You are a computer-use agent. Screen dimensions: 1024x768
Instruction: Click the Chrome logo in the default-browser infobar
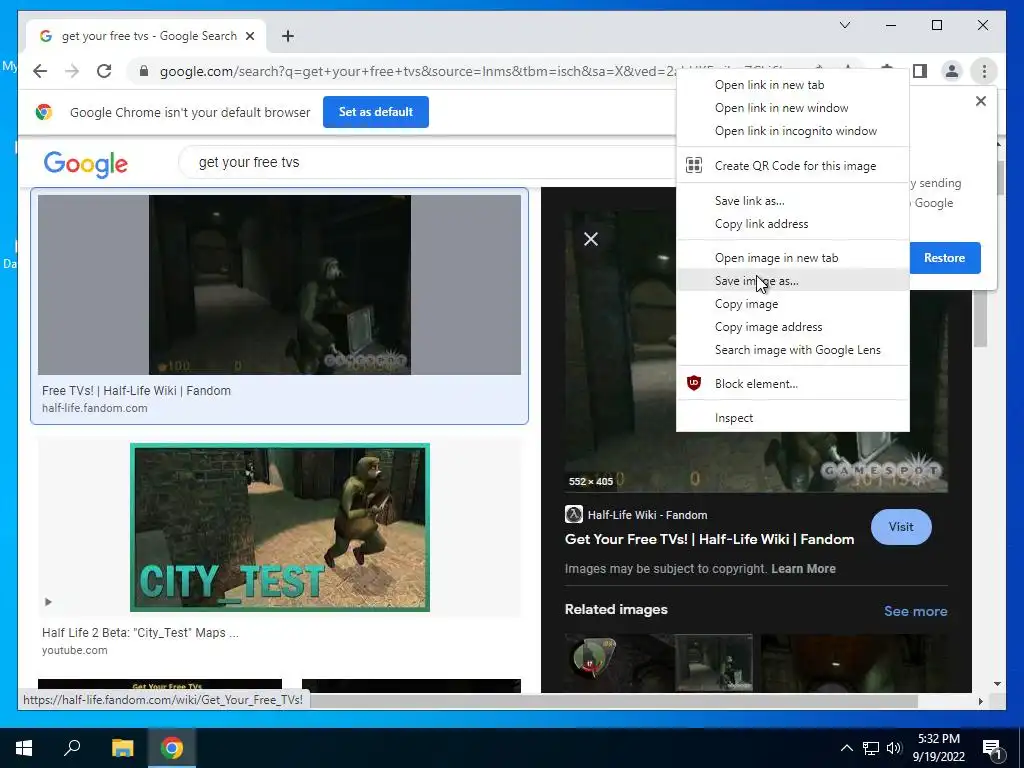click(44, 112)
